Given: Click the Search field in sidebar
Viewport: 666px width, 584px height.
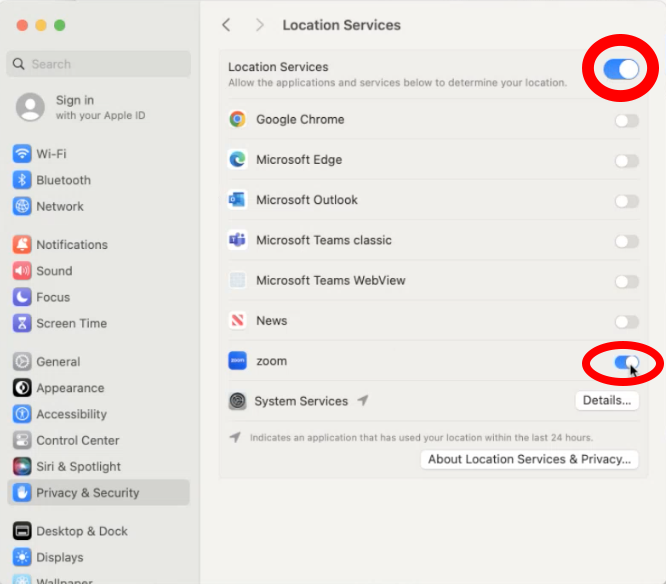Looking at the screenshot, I should pyautogui.click(x=98, y=64).
